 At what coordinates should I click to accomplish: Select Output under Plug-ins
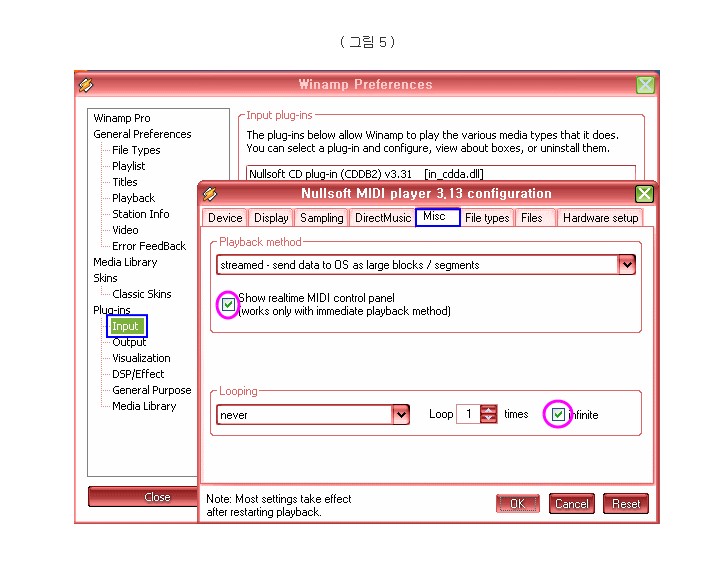point(129,342)
